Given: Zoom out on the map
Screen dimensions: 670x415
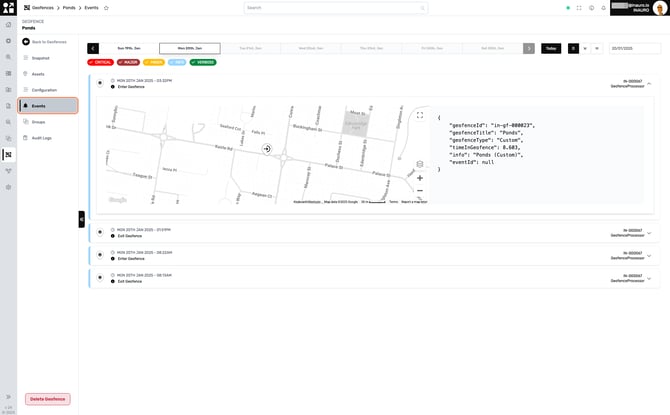Looking at the screenshot, I should 420,191.
